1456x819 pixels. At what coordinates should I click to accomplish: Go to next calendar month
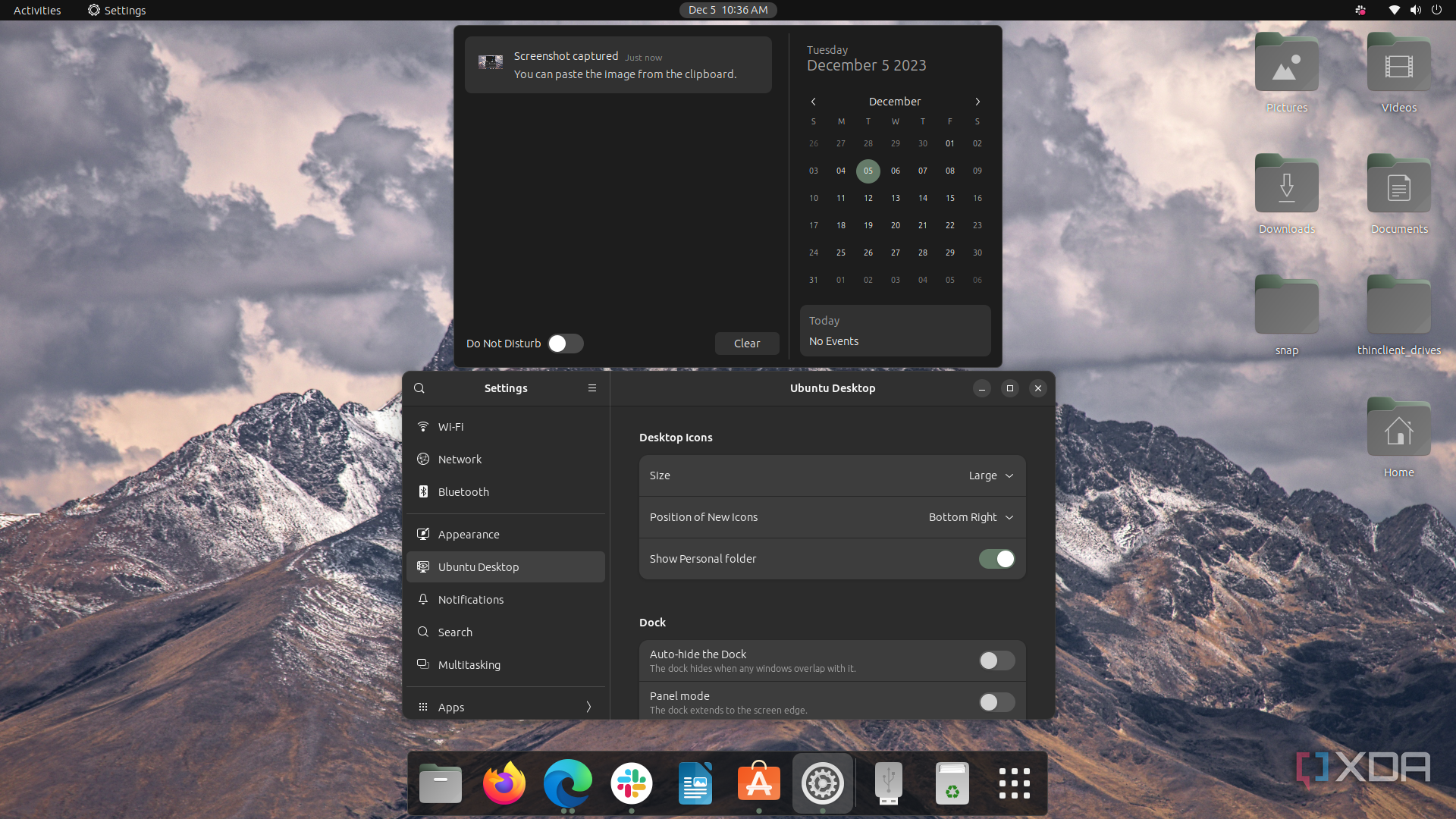tap(977, 102)
